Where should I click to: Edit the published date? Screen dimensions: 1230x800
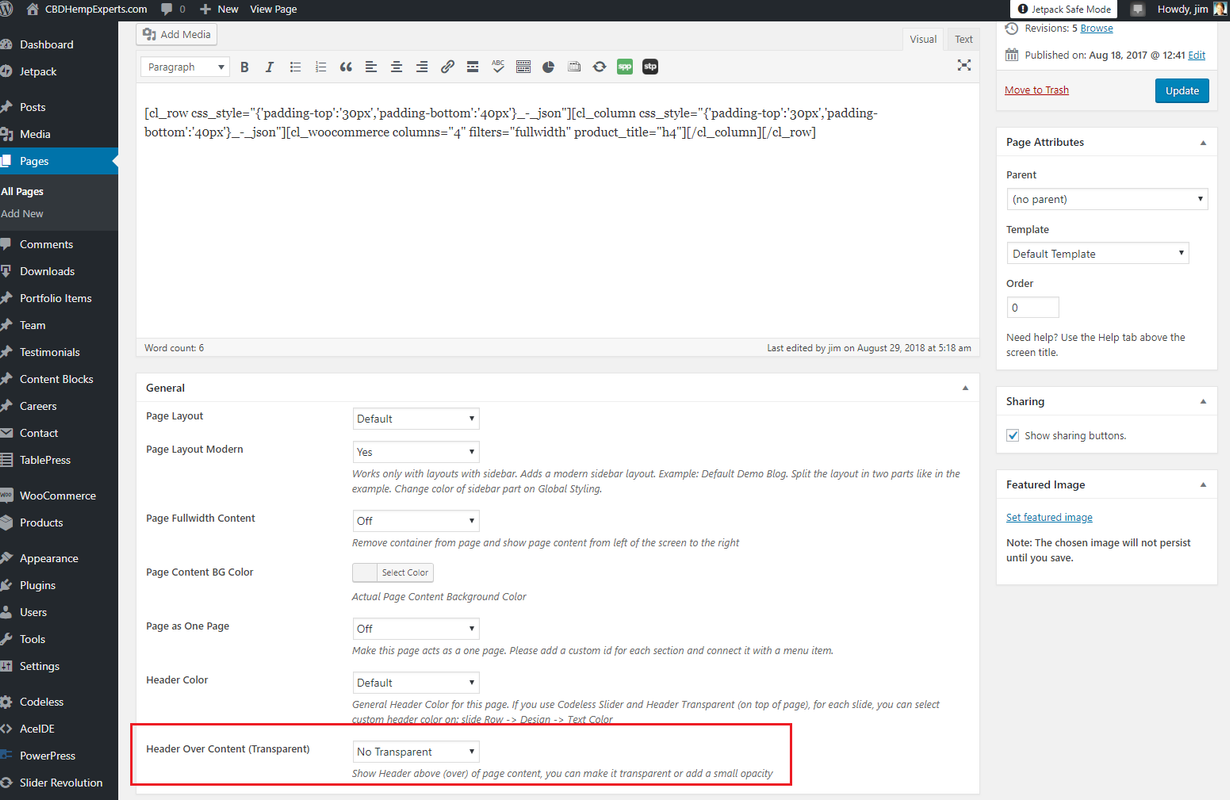(x=1196, y=56)
